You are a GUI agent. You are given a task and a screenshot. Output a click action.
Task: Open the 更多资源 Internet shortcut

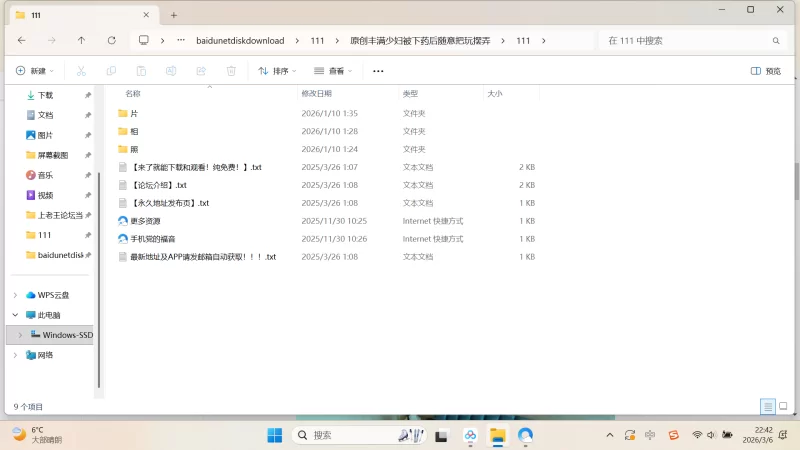click(x=123, y=221)
